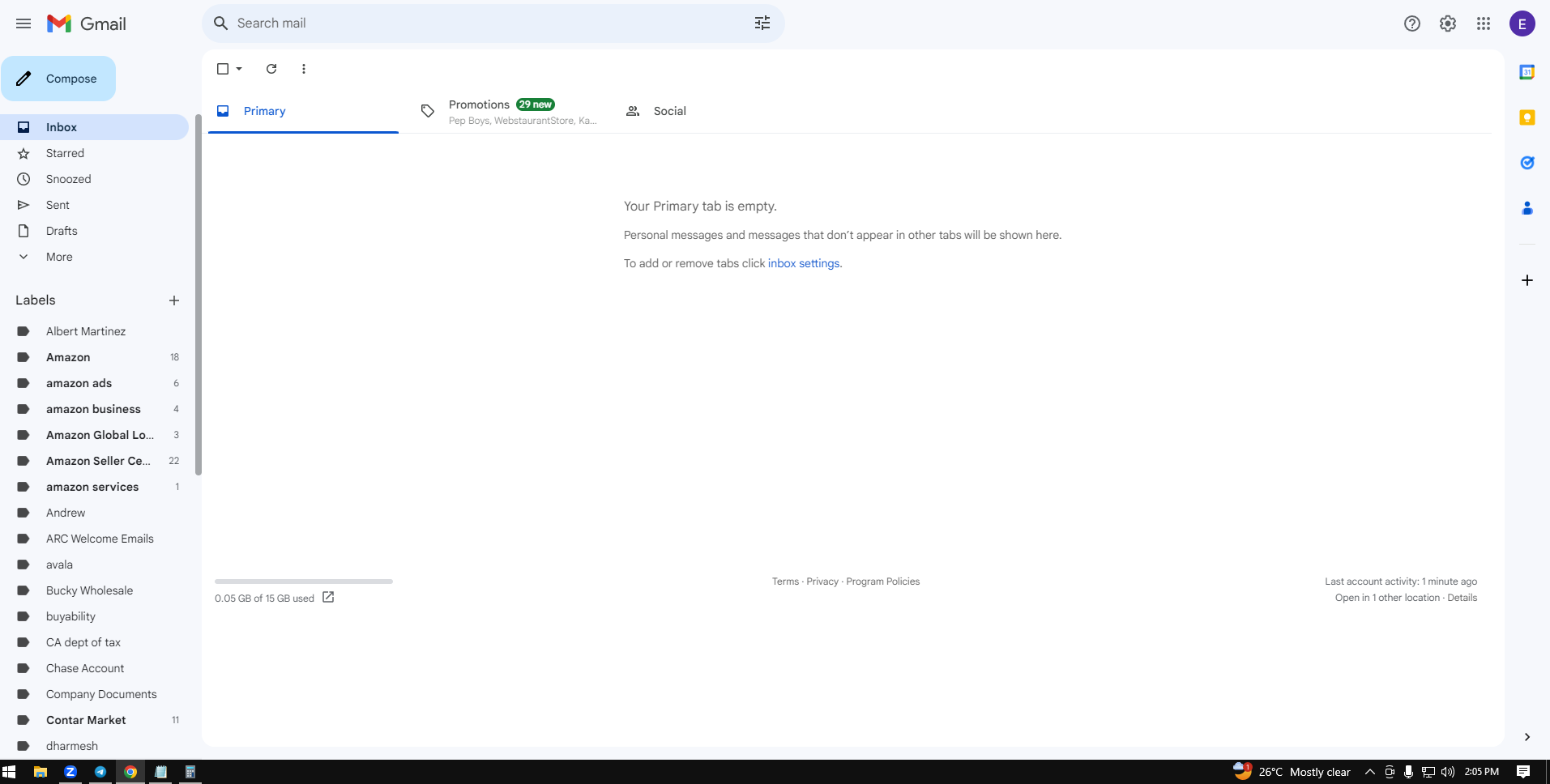Screen dimensions: 1550x784
Task: Compose a new email
Action: (58, 79)
